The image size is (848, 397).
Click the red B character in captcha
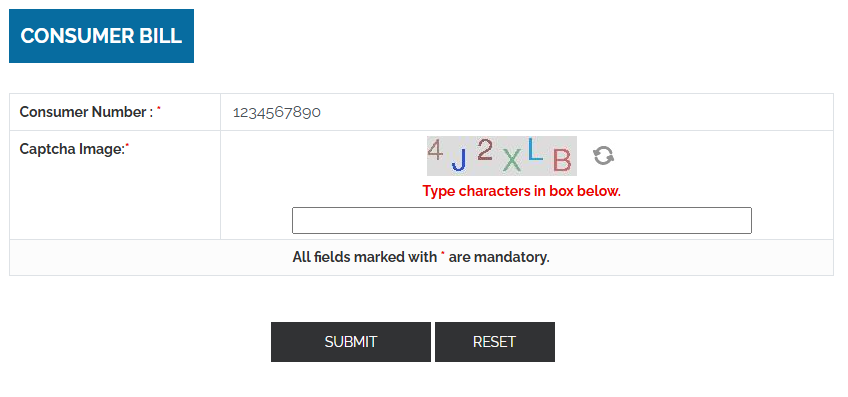562,161
